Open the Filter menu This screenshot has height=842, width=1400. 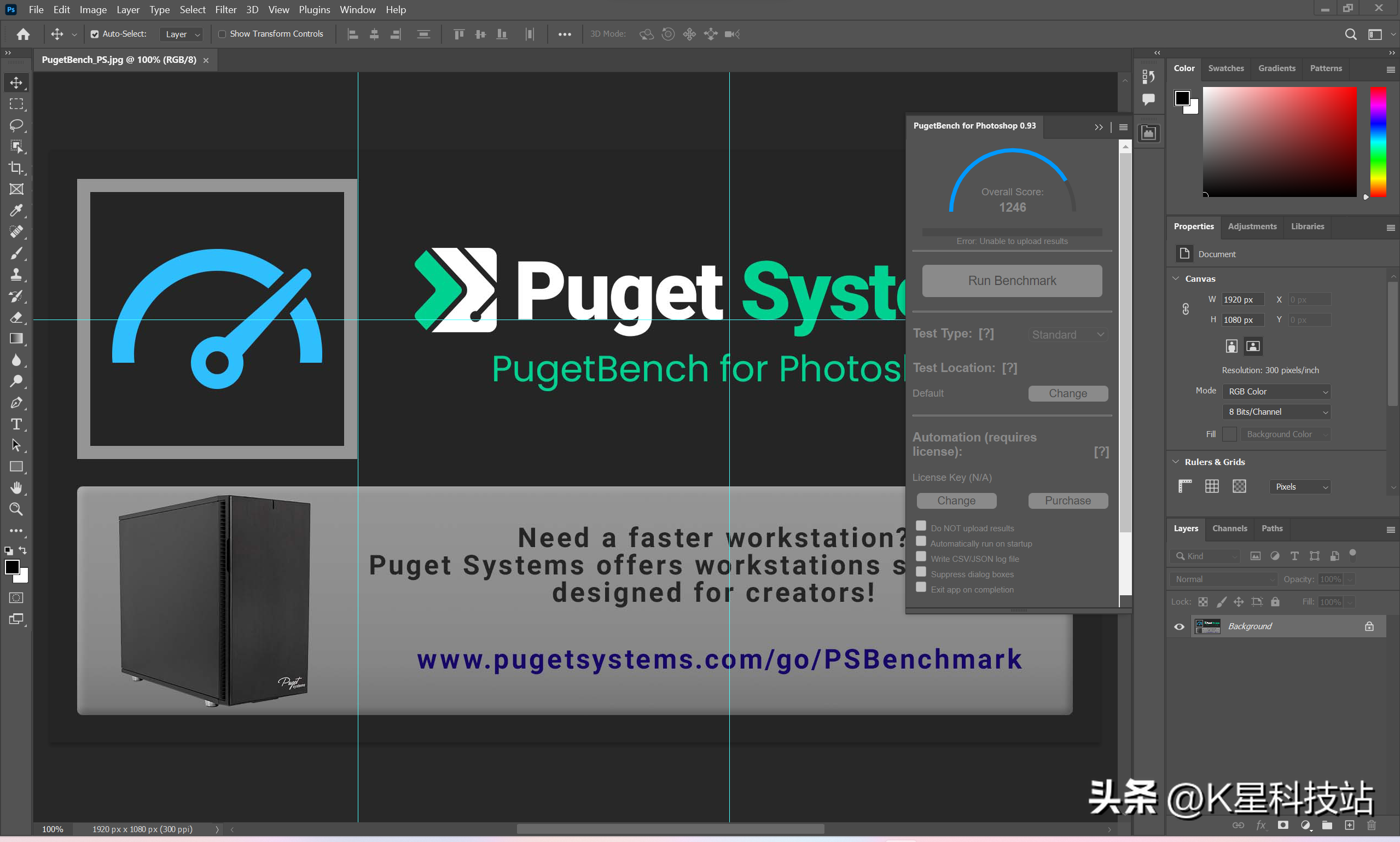[x=225, y=10]
